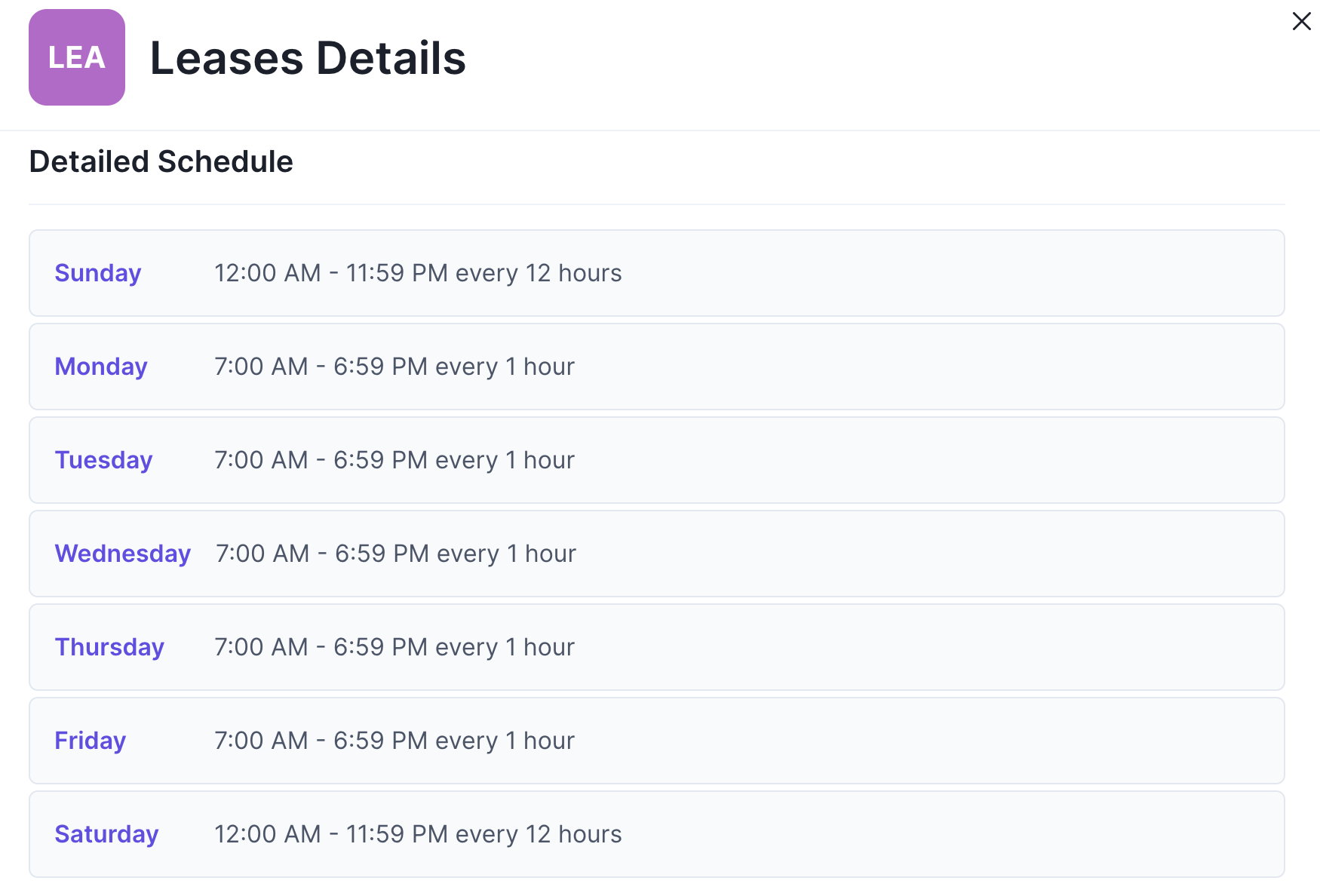Click the Sunday time range text
The height and width of the screenshot is (896, 1320).
417,273
